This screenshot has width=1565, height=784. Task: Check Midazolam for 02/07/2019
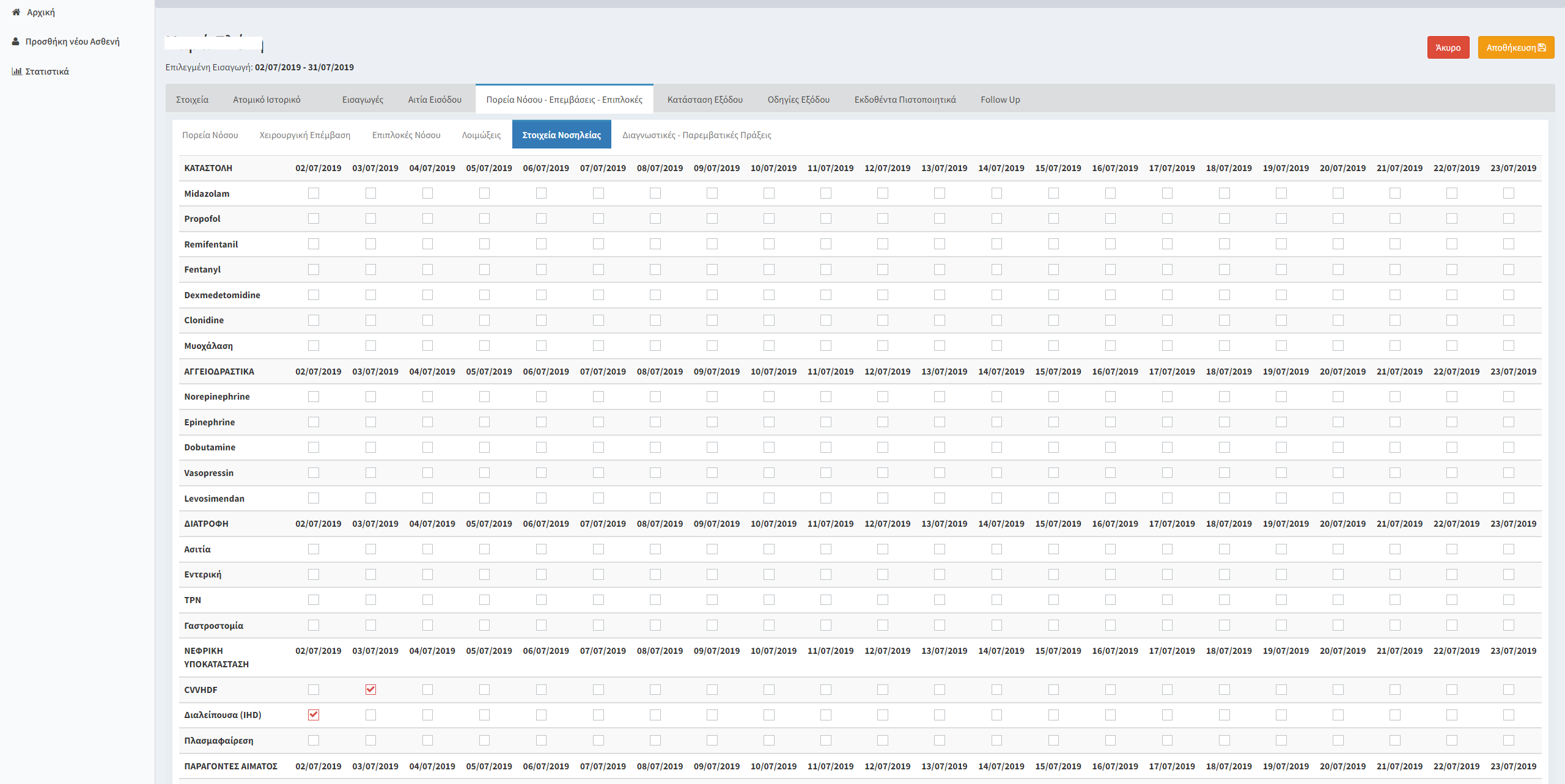314,193
